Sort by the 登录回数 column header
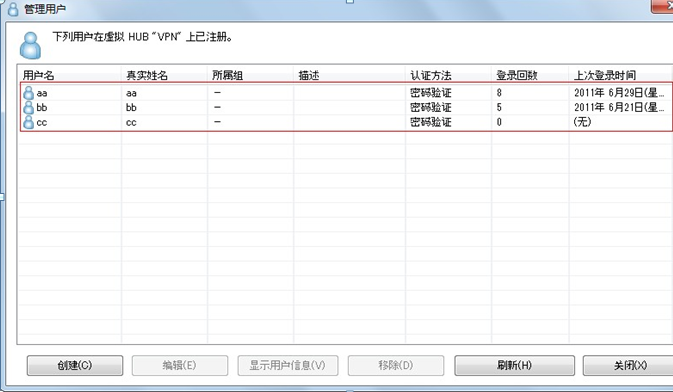This screenshot has height=392, width=673. (517, 76)
